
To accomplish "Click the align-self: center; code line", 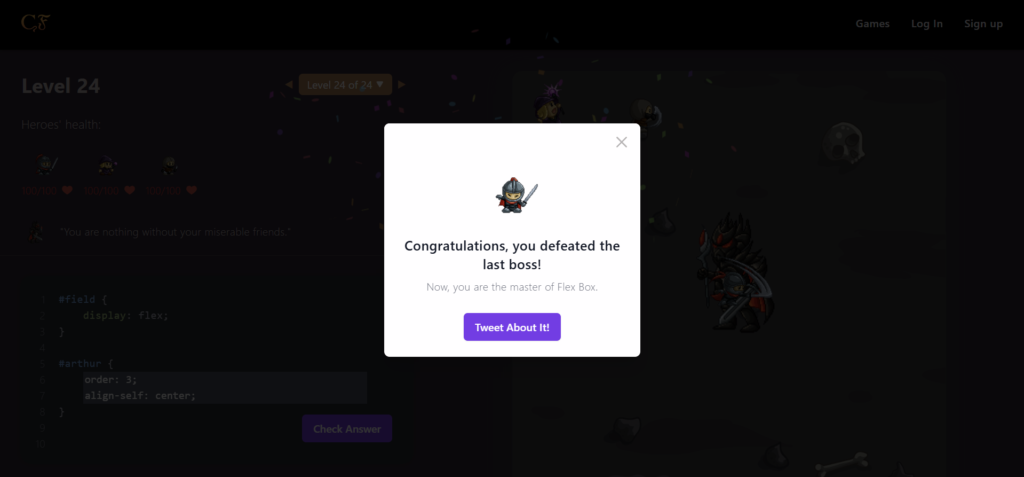I will 225,395.
